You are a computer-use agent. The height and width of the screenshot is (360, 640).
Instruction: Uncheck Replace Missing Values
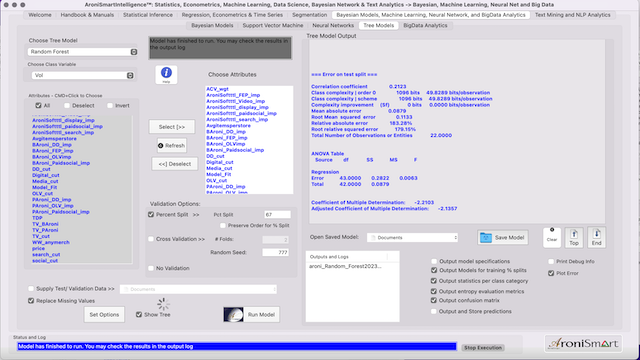pos(31,301)
